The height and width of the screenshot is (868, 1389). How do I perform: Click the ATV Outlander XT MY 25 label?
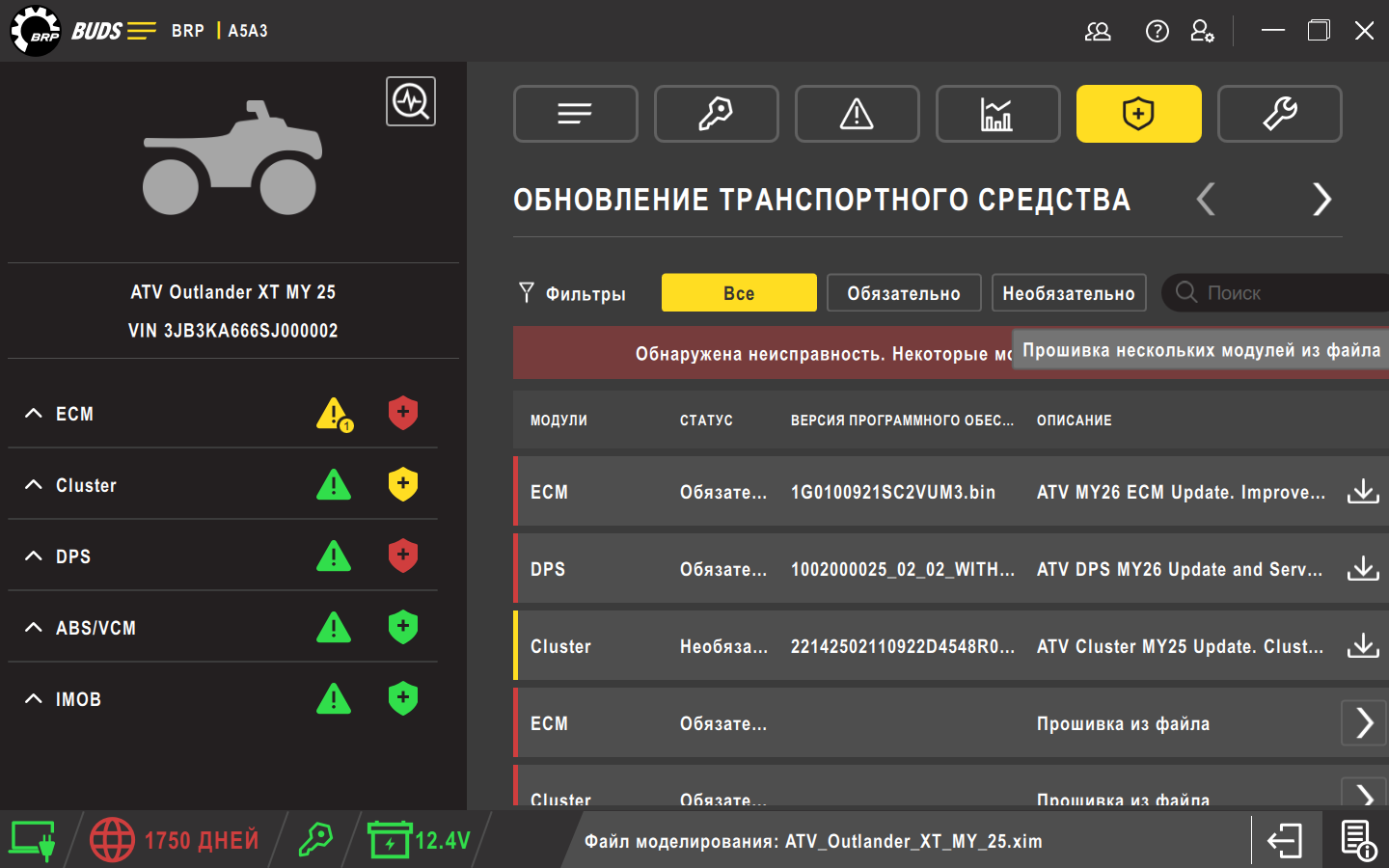(x=232, y=292)
